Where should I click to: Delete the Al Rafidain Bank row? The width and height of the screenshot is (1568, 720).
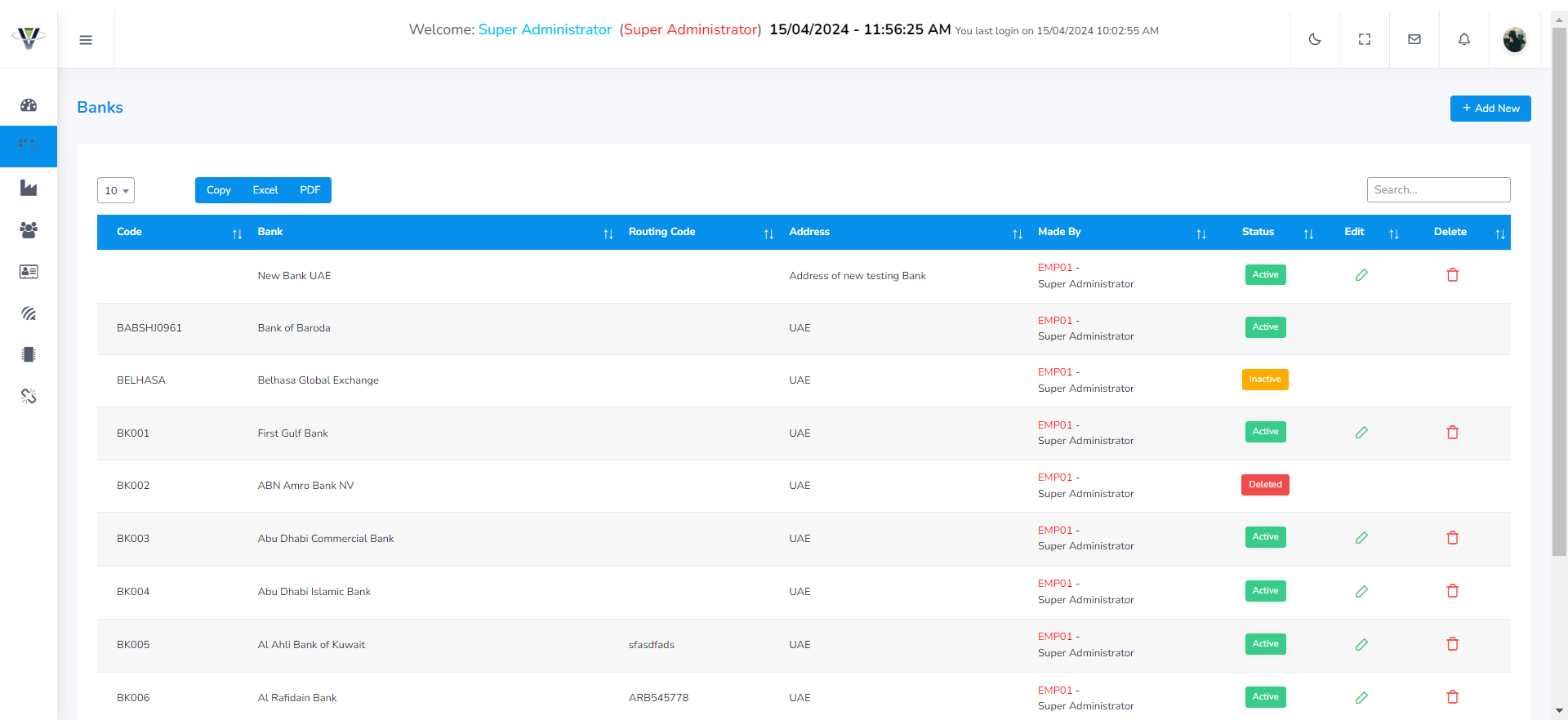point(1453,697)
